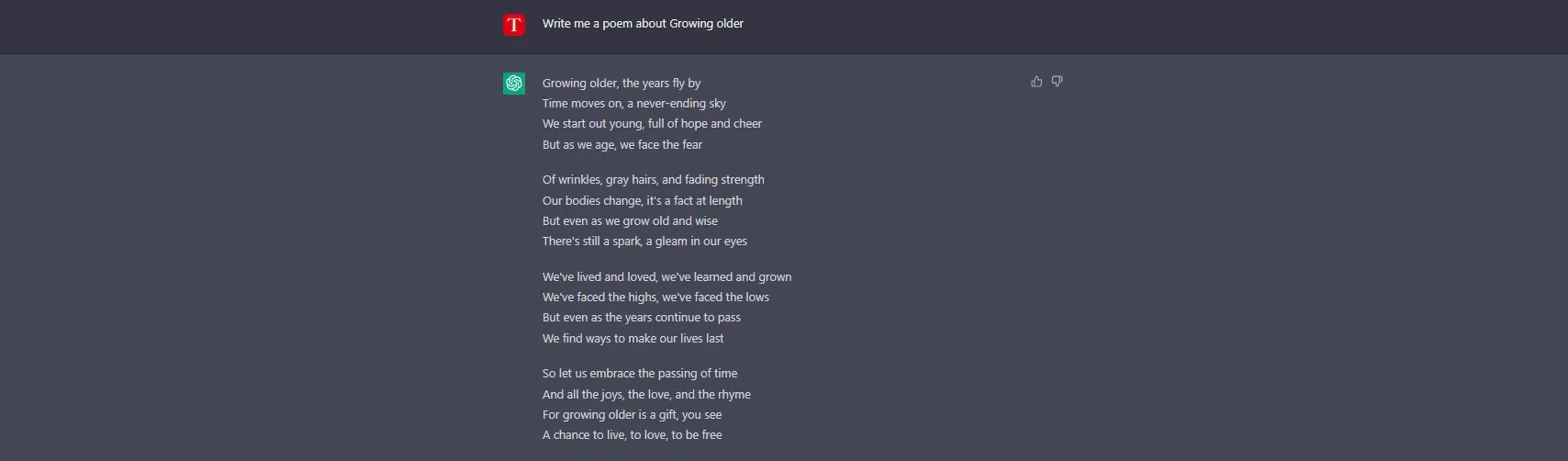Screen dimensions: 1568x461
Task: Click the final line "A chance to live, to love"
Action: [x=632, y=435]
